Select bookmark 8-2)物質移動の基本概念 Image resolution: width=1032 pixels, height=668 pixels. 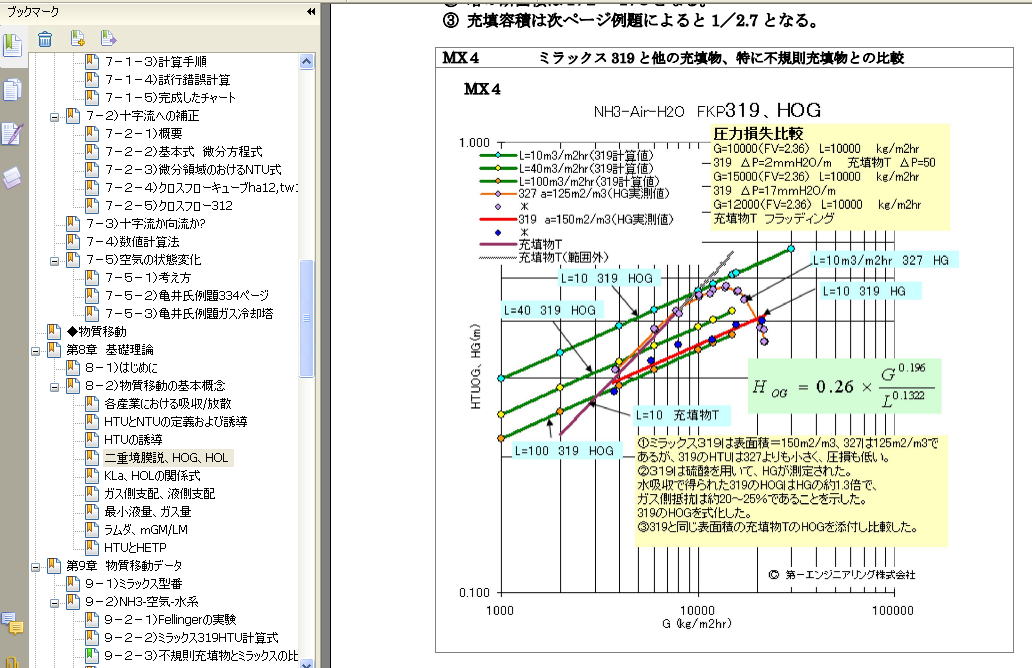[x=155, y=386]
